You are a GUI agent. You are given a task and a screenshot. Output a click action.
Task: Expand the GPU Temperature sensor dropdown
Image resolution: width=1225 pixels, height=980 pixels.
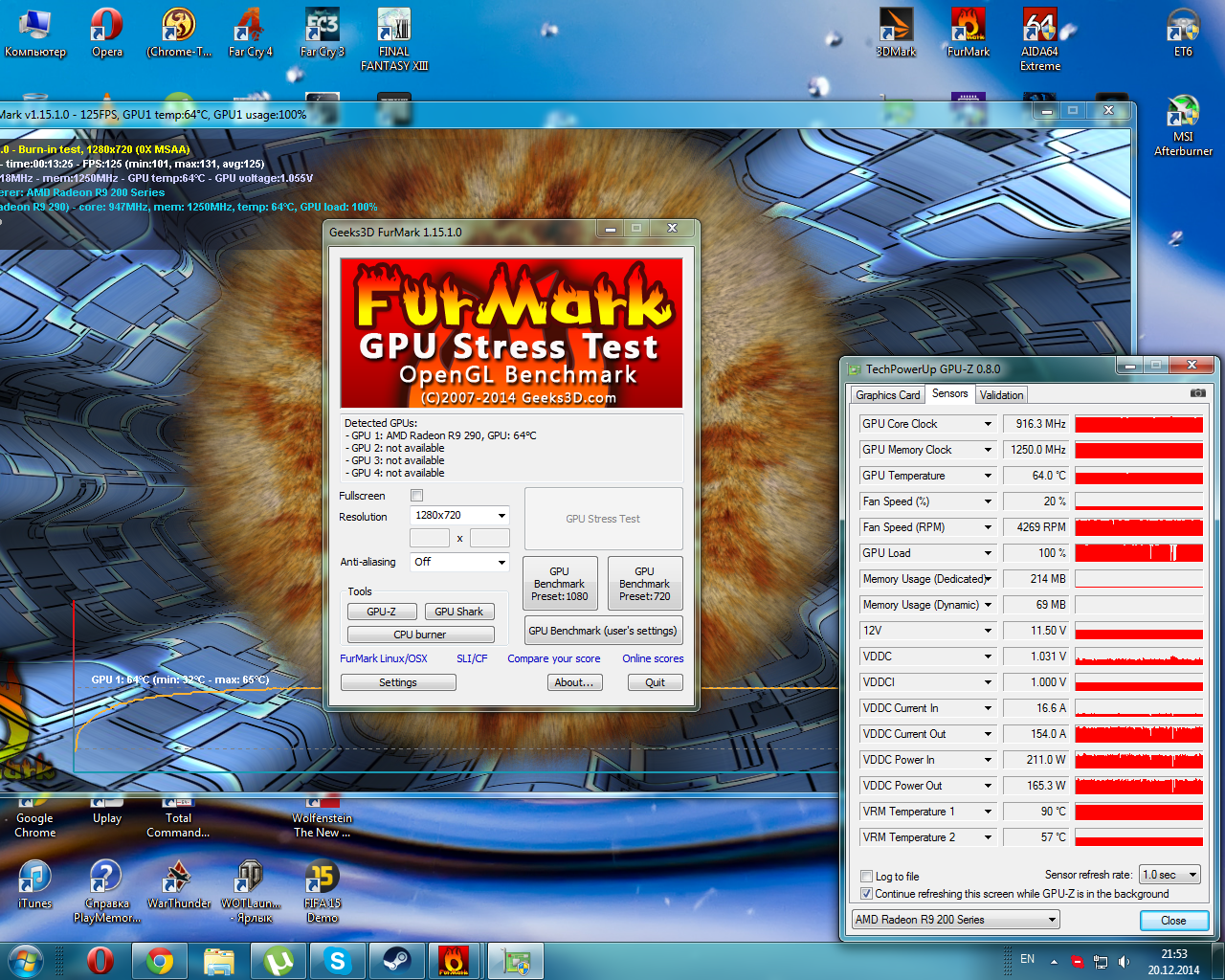988,476
